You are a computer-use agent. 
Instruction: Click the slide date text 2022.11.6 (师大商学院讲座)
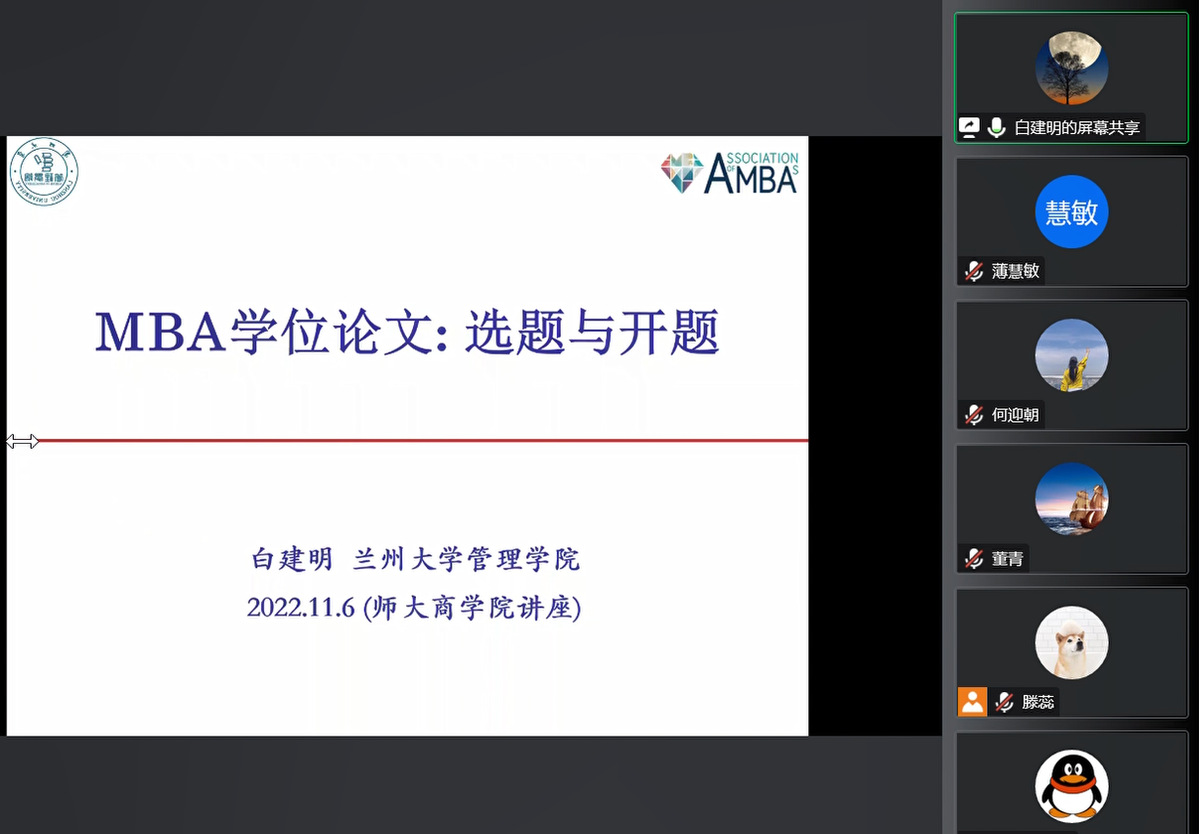pos(413,607)
